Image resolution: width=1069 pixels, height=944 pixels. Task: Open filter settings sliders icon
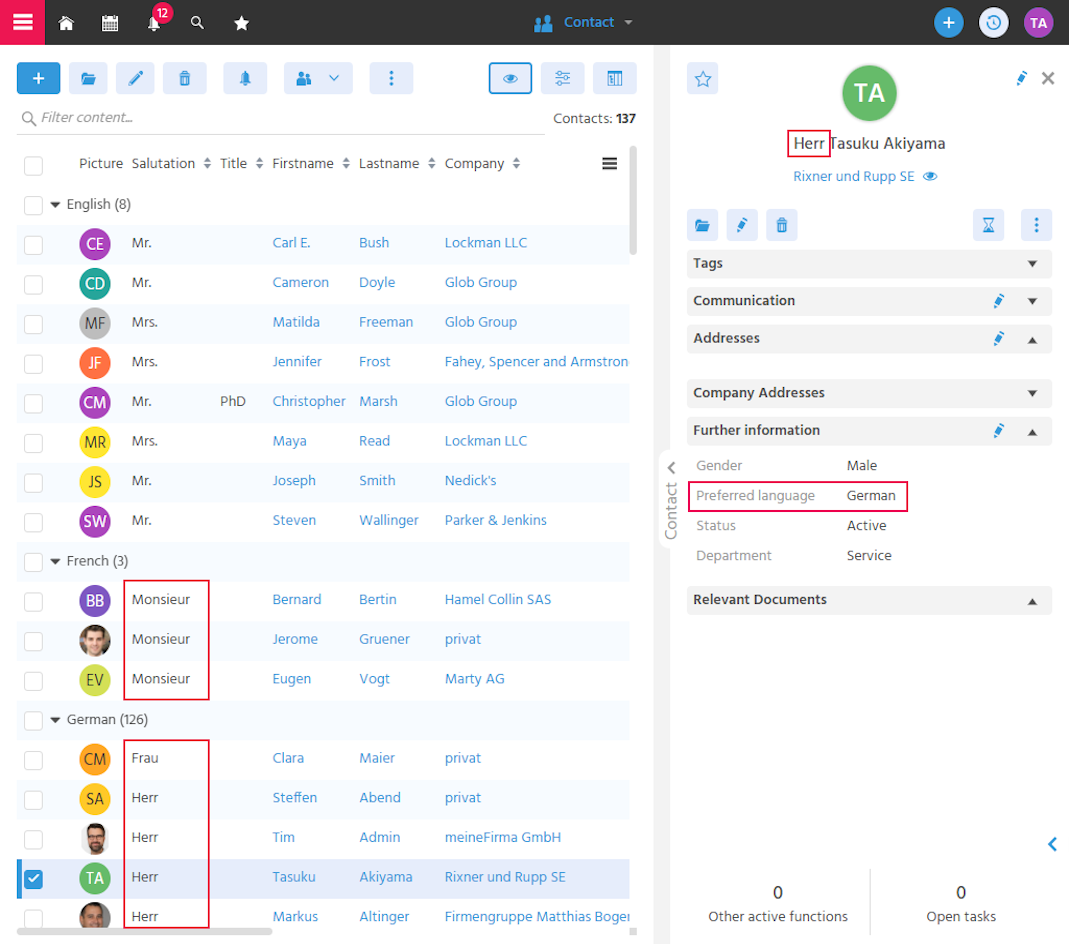(x=562, y=78)
